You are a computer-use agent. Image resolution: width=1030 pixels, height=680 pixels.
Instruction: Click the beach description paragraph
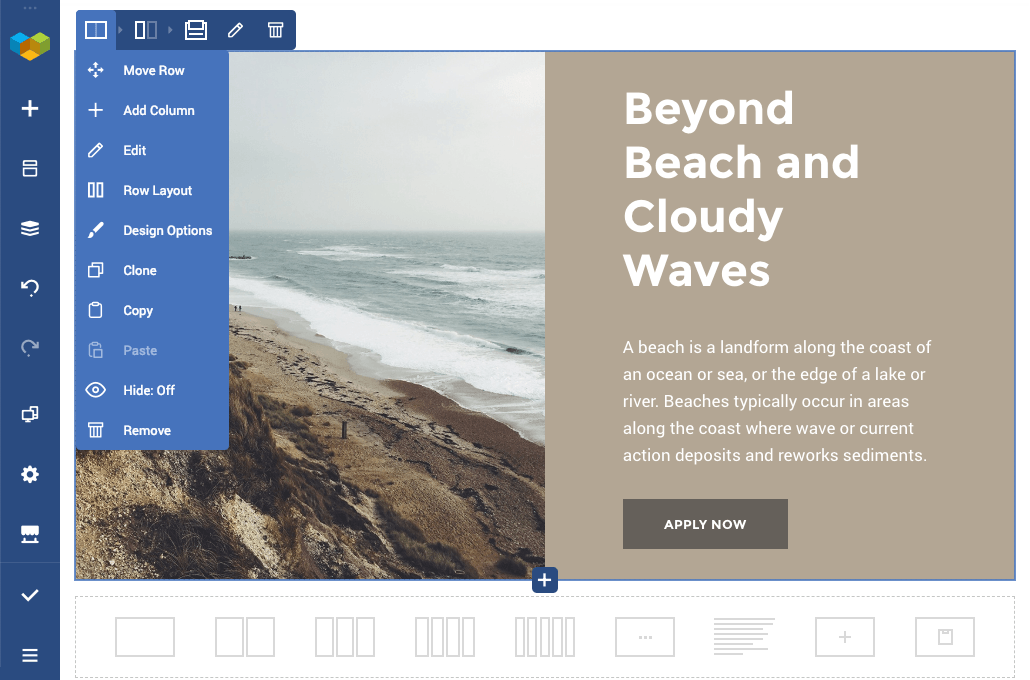tap(776, 401)
